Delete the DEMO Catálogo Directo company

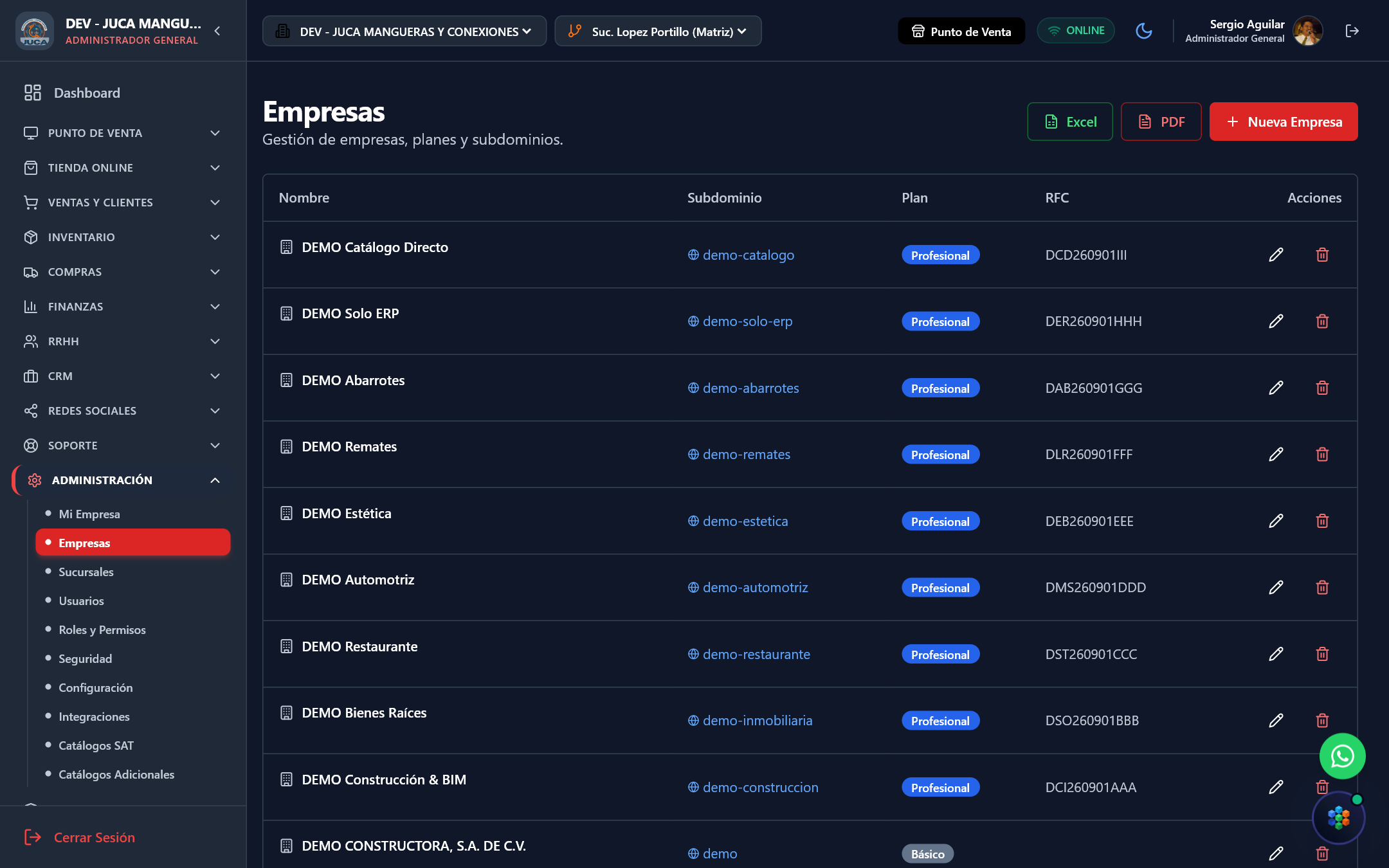1322,255
